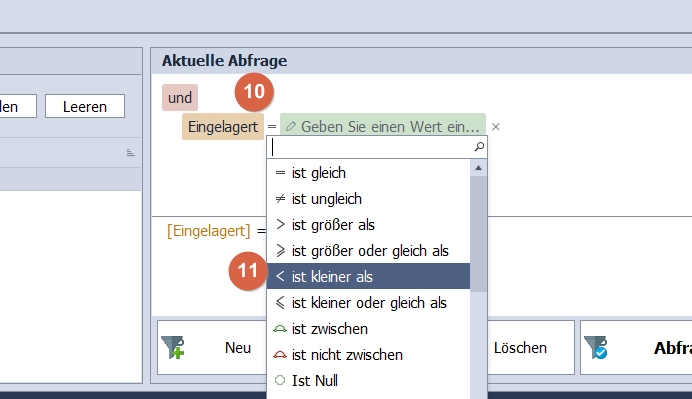Click the Leeren button
The width and height of the screenshot is (692, 399).
click(85, 106)
